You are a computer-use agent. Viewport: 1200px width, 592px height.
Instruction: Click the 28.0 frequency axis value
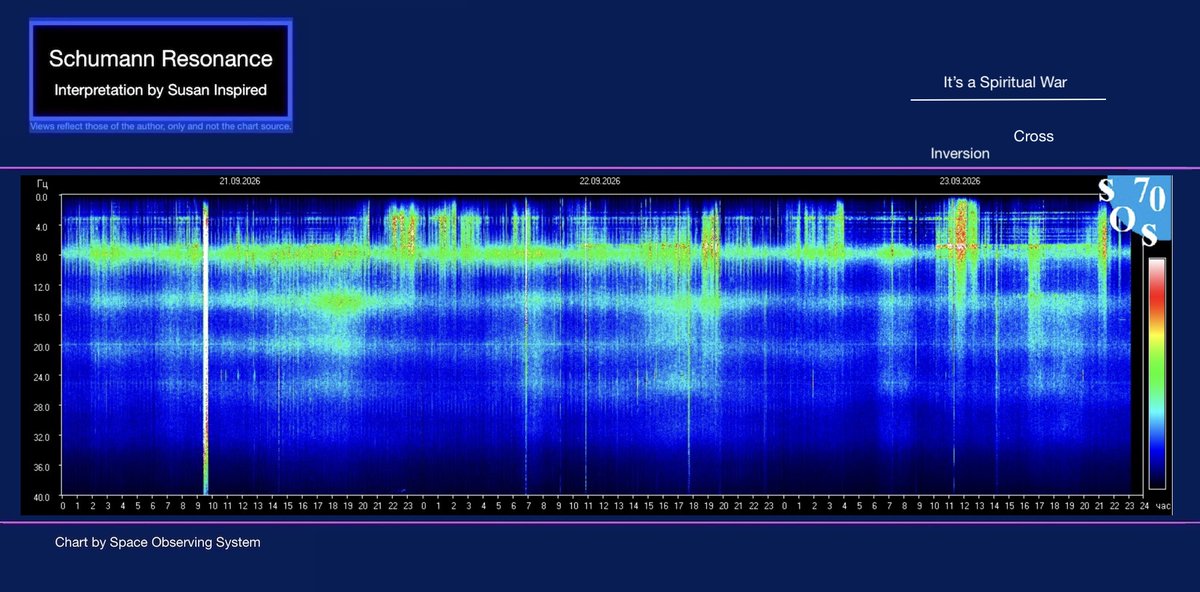(x=40, y=407)
